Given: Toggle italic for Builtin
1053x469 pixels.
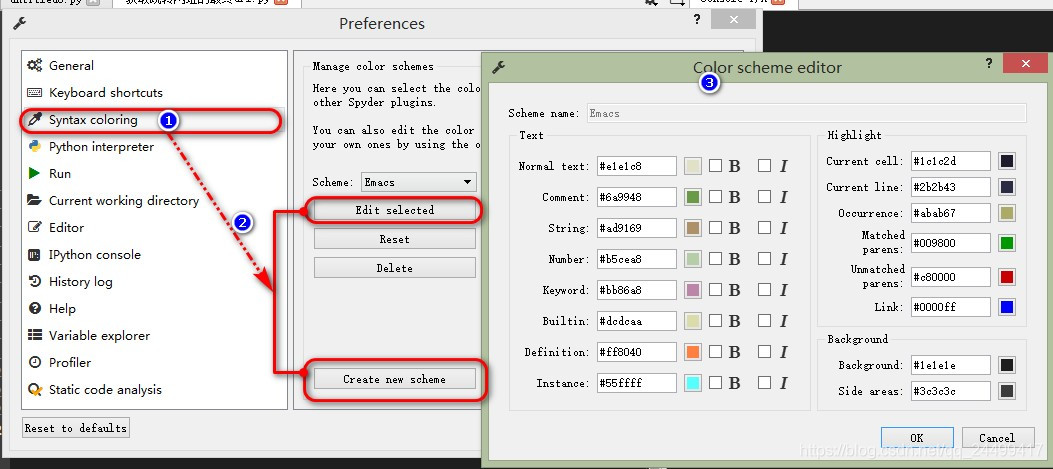Looking at the screenshot, I should click(x=764, y=321).
